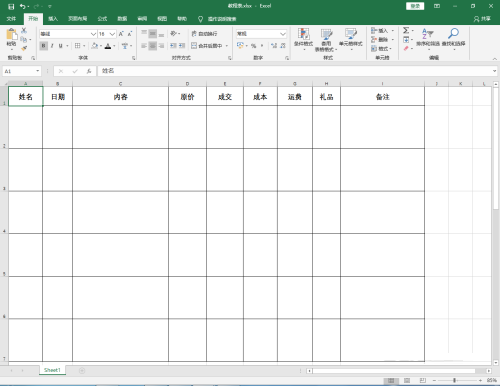This screenshot has width=500, height=386.
Task: Open the Sort and Filter menu
Action: click(x=428, y=39)
